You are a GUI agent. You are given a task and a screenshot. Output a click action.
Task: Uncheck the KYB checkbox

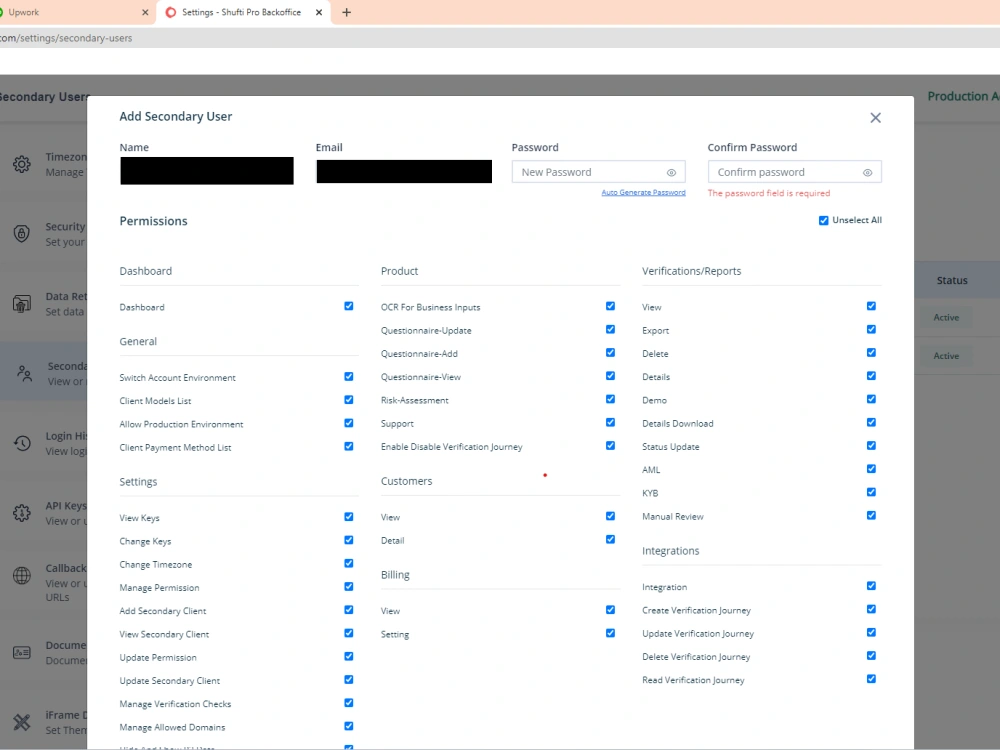point(871,492)
